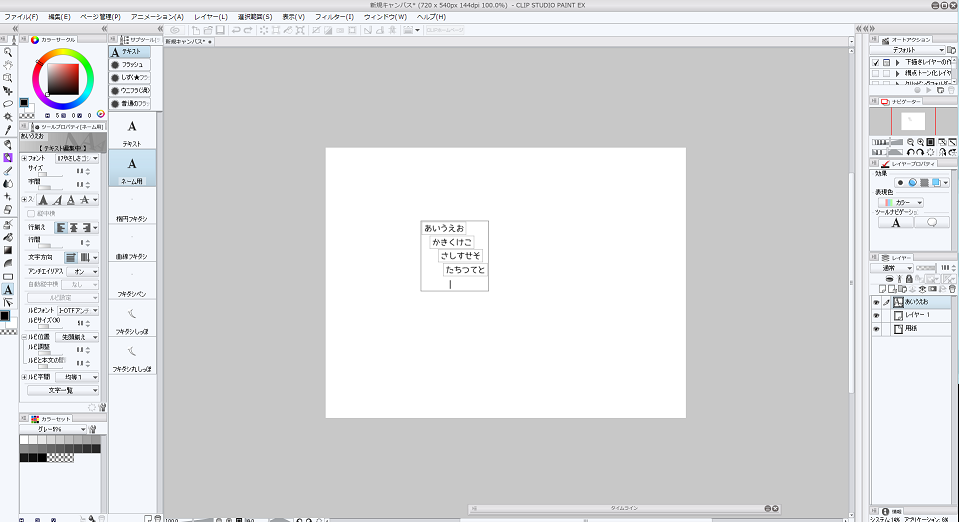Click the かきくけこ text line on canvas

click(x=452, y=242)
